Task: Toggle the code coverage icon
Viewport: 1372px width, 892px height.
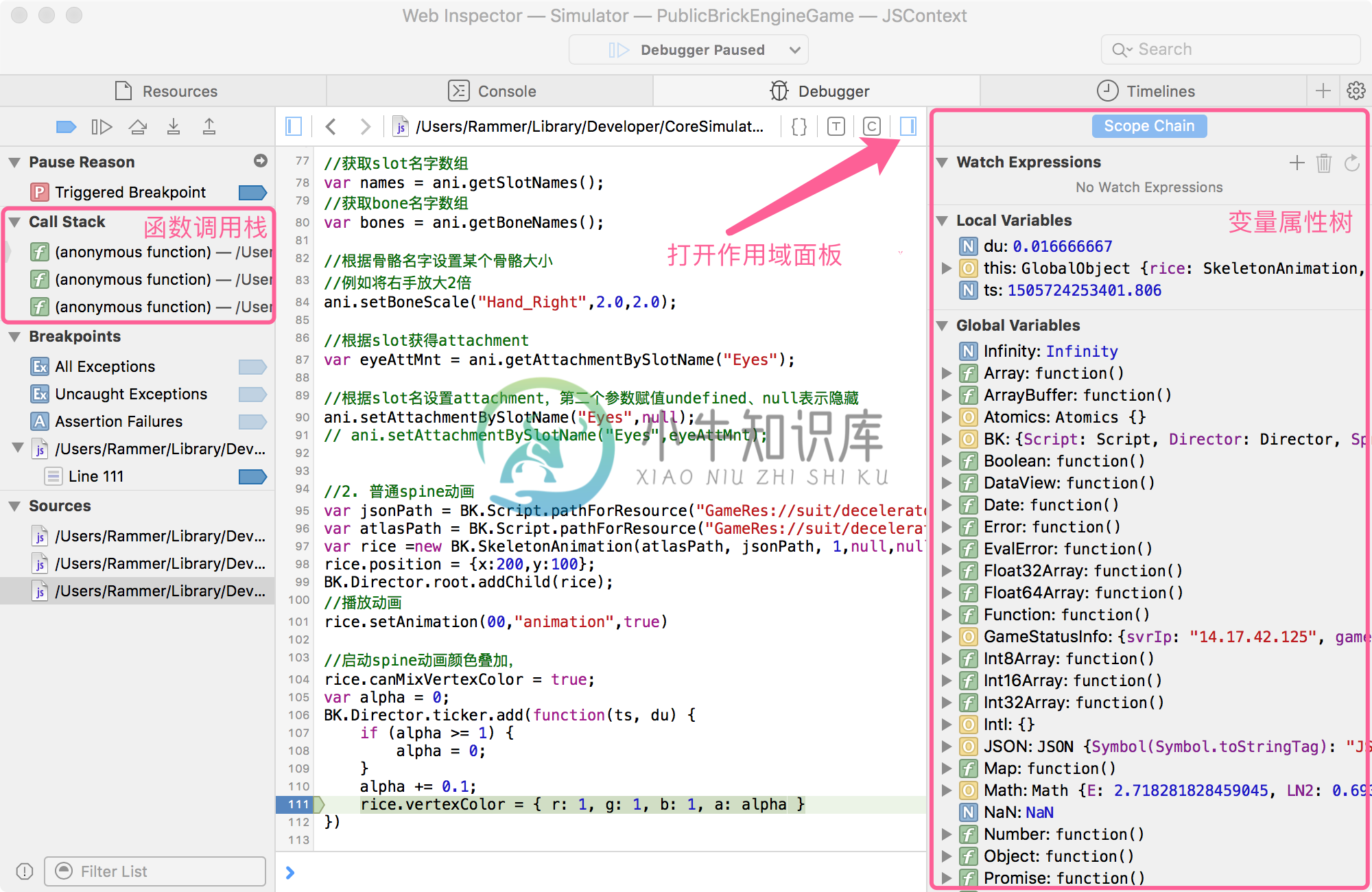Action: pyautogui.click(x=872, y=126)
